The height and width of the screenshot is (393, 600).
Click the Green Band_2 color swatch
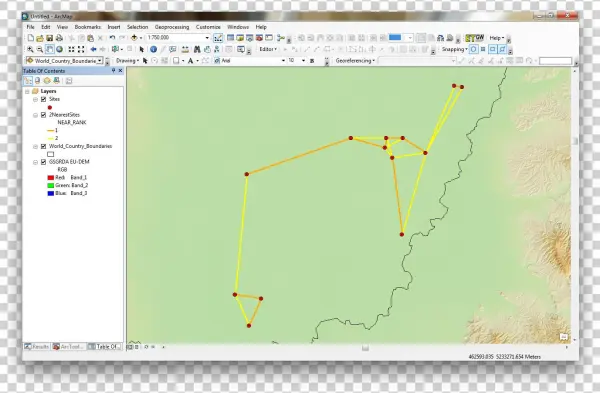click(51, 186)
